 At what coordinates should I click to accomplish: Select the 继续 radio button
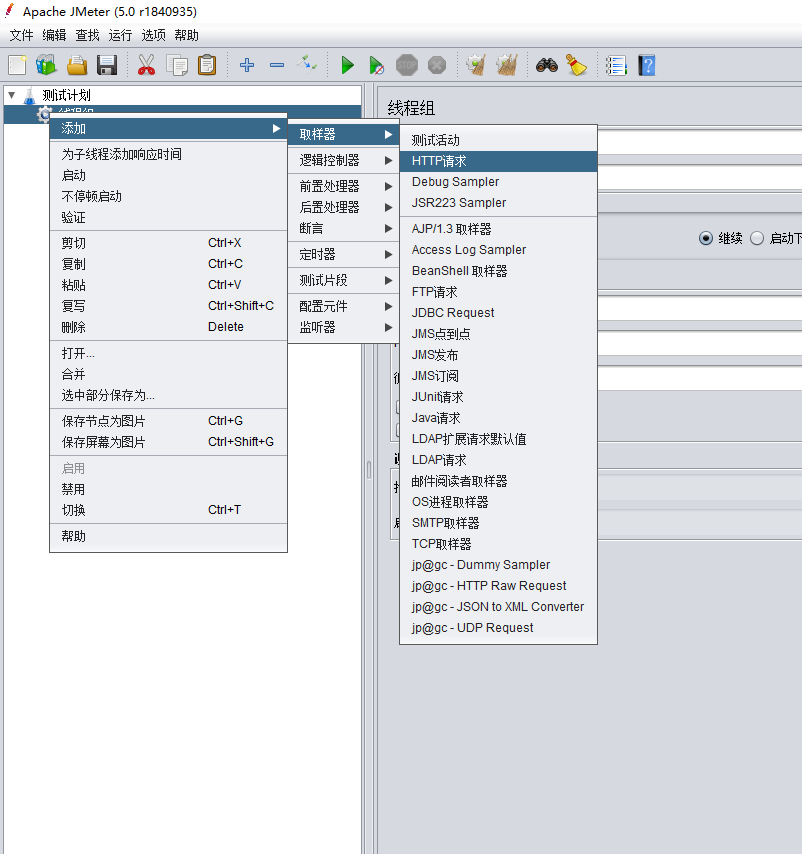706,238
